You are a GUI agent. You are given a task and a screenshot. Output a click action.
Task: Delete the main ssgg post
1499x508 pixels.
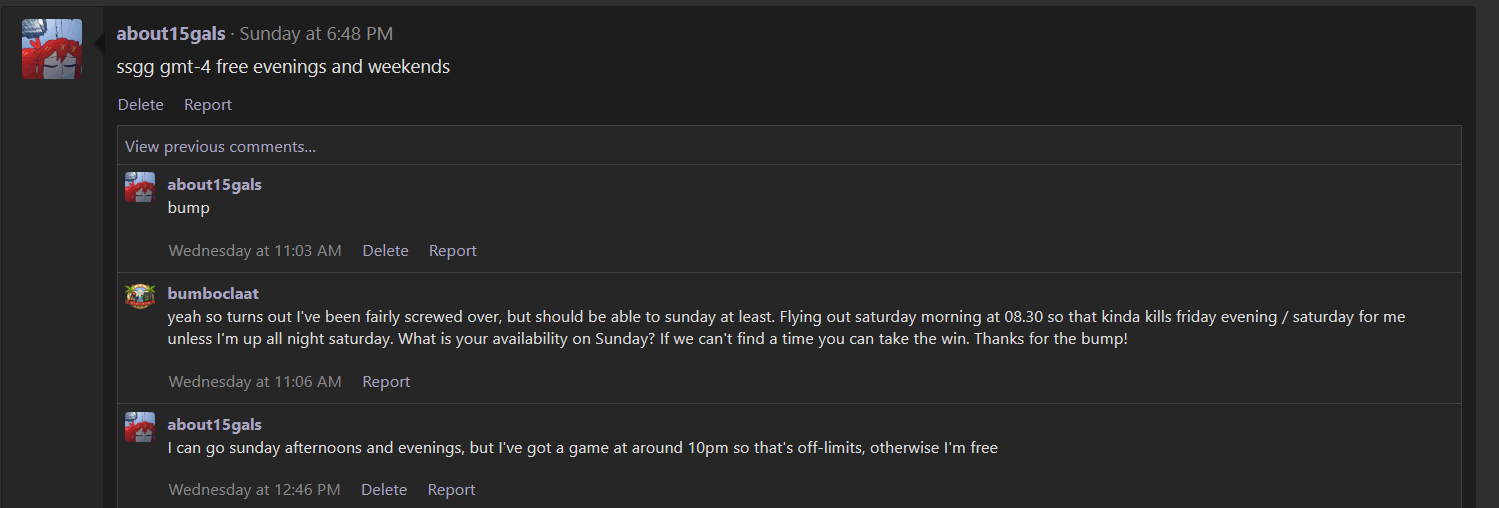[141, 105]
